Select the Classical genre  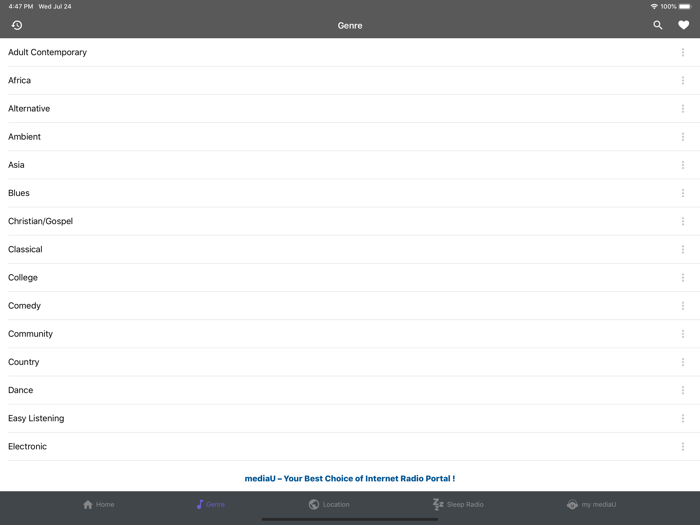[350, 249]
